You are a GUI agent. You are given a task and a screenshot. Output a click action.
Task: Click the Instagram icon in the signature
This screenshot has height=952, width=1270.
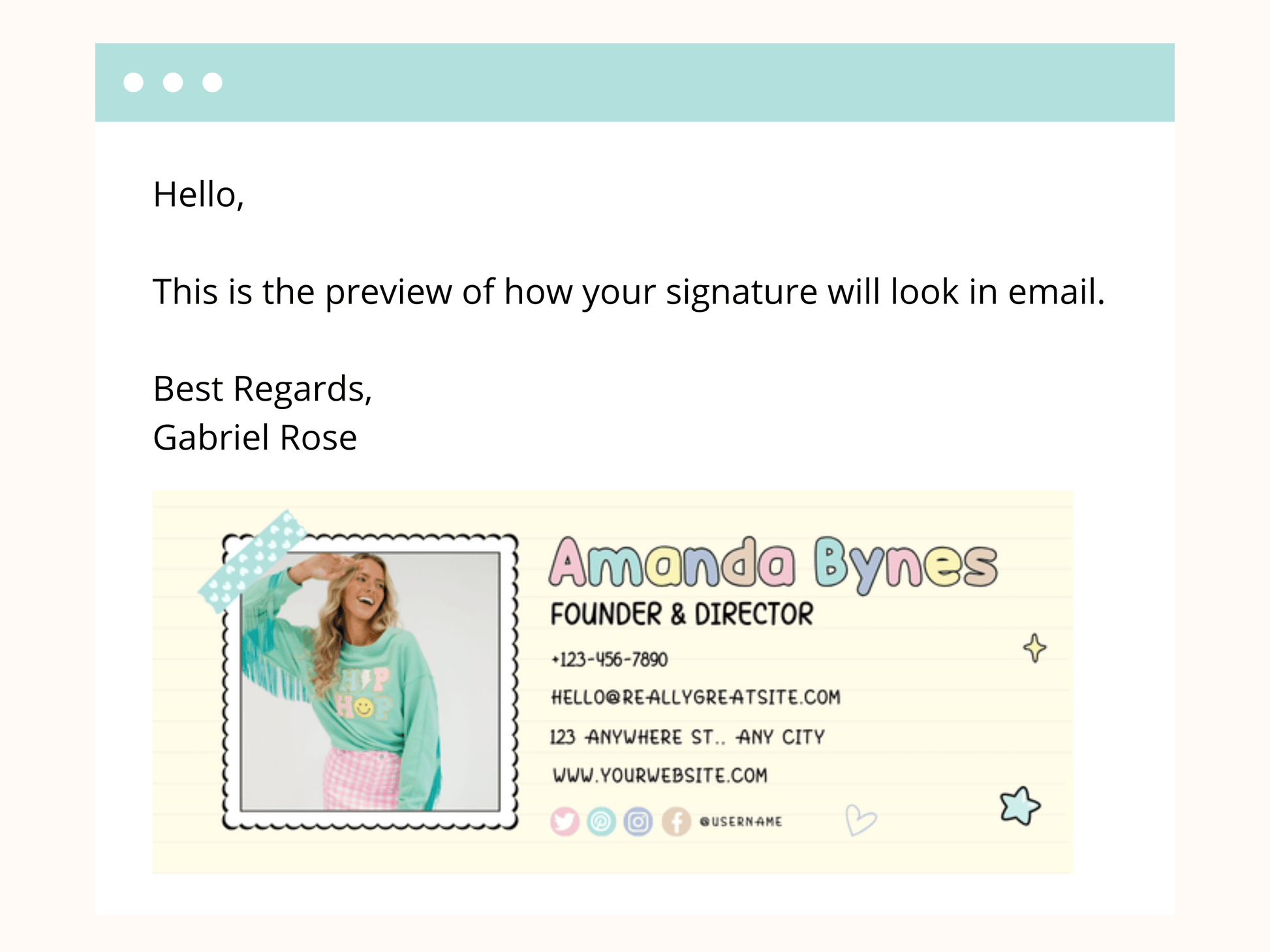pos(638,821)
